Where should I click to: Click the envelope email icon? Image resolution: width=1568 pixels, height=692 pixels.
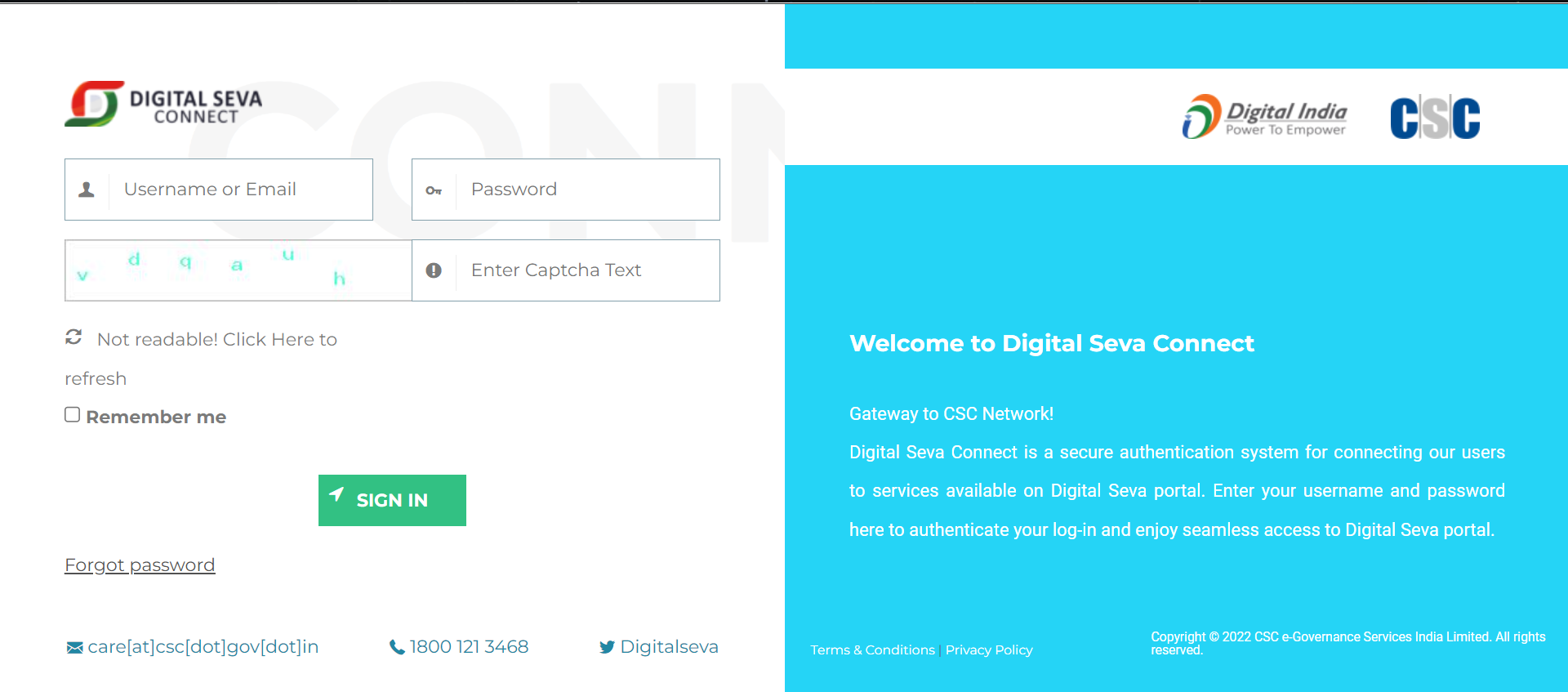tap(74, 648)
